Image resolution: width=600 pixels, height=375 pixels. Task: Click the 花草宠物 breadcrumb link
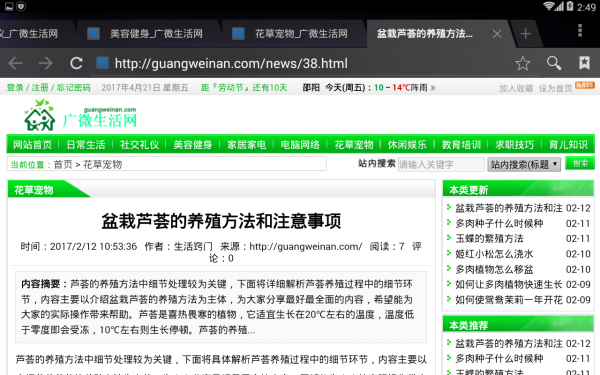[x=103, y=165]
